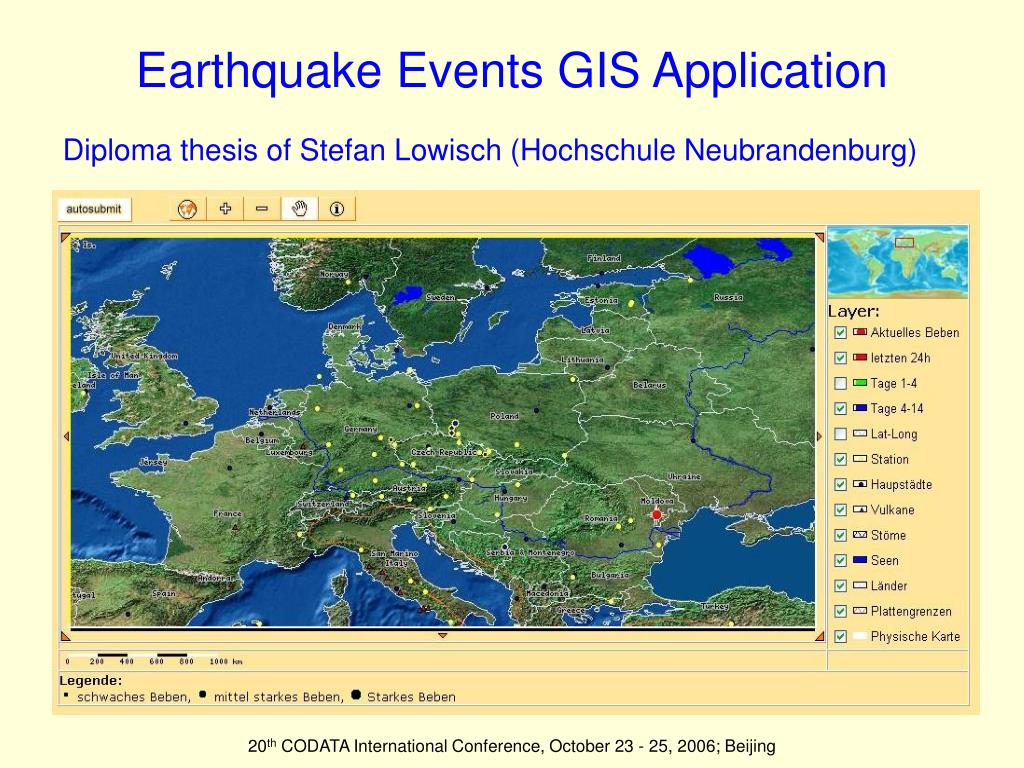Image resolution: width=1024 pixels, height=768 pixels.
Task: Click the Belarus label on map
Action: point(649,385)
